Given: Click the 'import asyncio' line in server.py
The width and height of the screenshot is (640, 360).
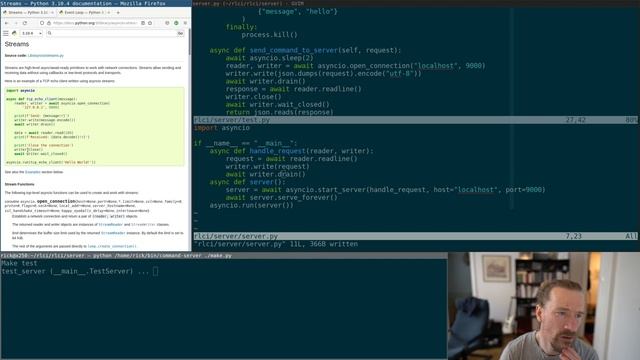Looking at the screenshot, I should click(x=222, y=128).
